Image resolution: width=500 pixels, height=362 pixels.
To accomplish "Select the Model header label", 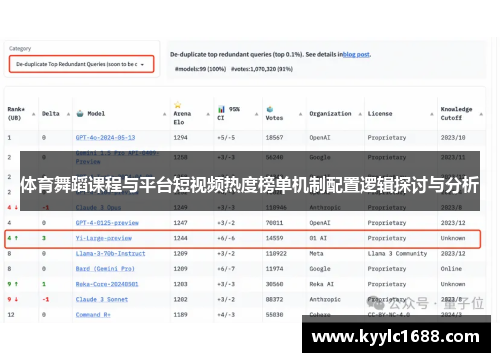I will tap(96, 114).
